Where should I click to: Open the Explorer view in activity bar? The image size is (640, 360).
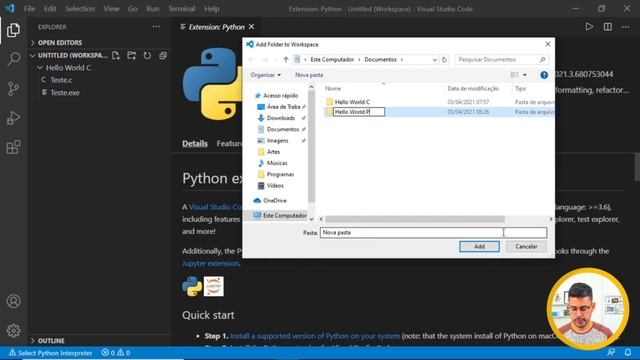13,30
